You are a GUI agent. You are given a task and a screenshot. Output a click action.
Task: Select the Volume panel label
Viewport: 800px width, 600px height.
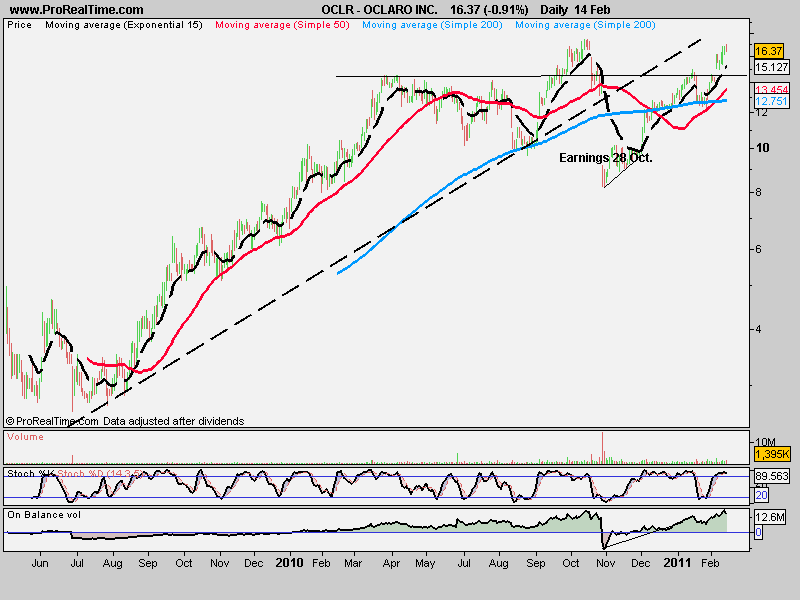[x=26, y=437]
